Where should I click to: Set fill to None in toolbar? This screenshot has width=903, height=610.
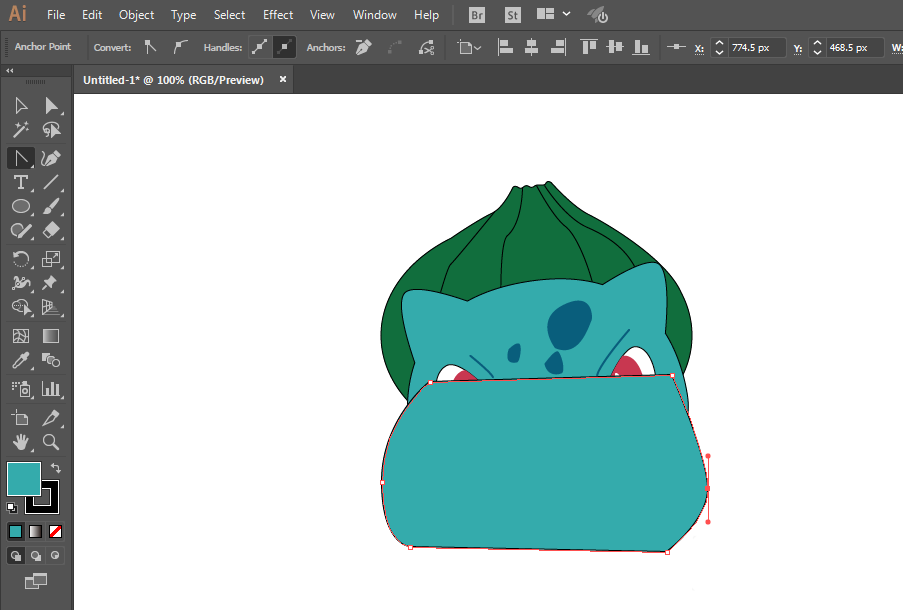(56, 531)
